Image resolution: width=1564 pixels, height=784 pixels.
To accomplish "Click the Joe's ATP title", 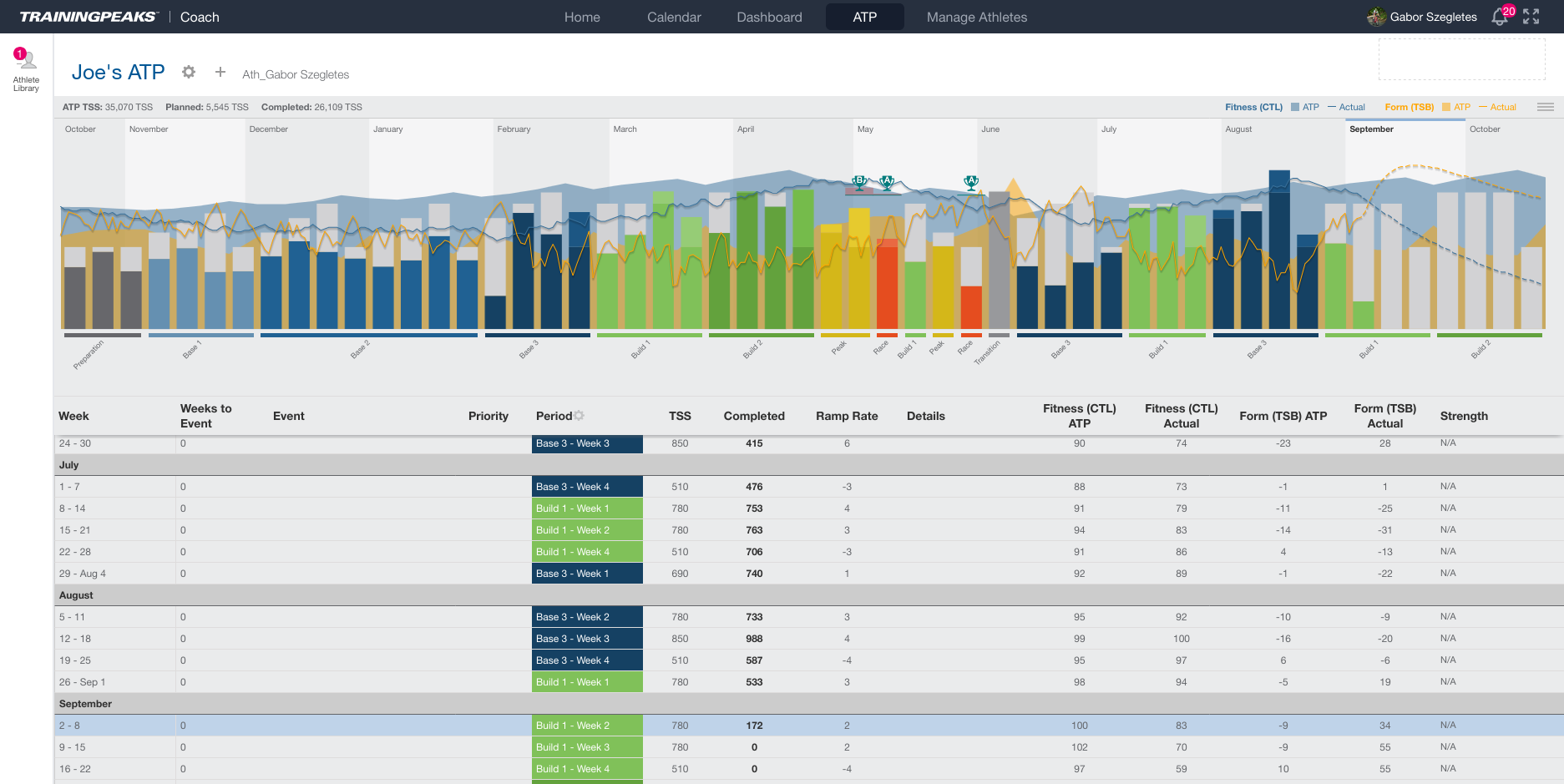I will point(119,73).
